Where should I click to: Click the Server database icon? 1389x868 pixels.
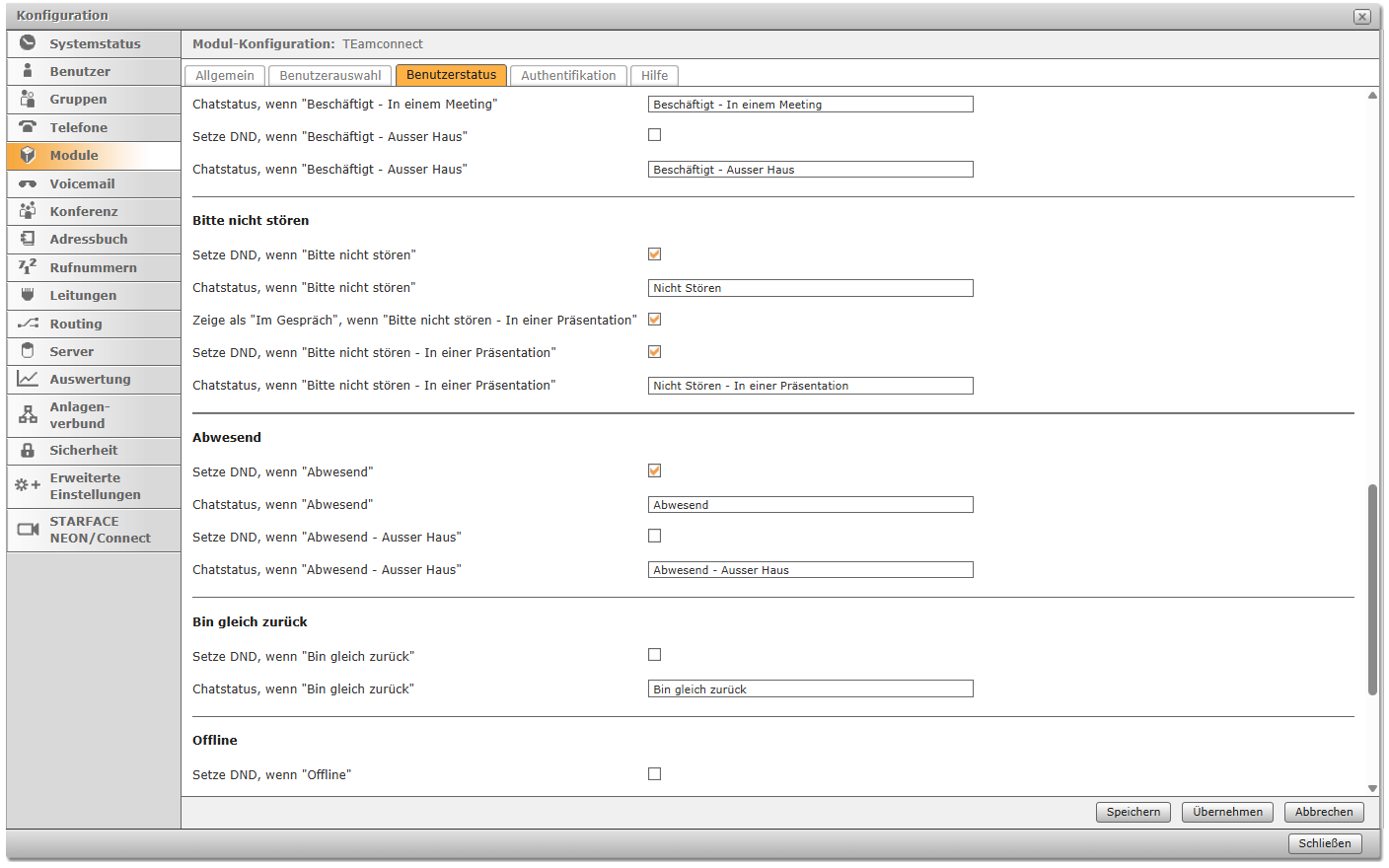tap(28, 351)
